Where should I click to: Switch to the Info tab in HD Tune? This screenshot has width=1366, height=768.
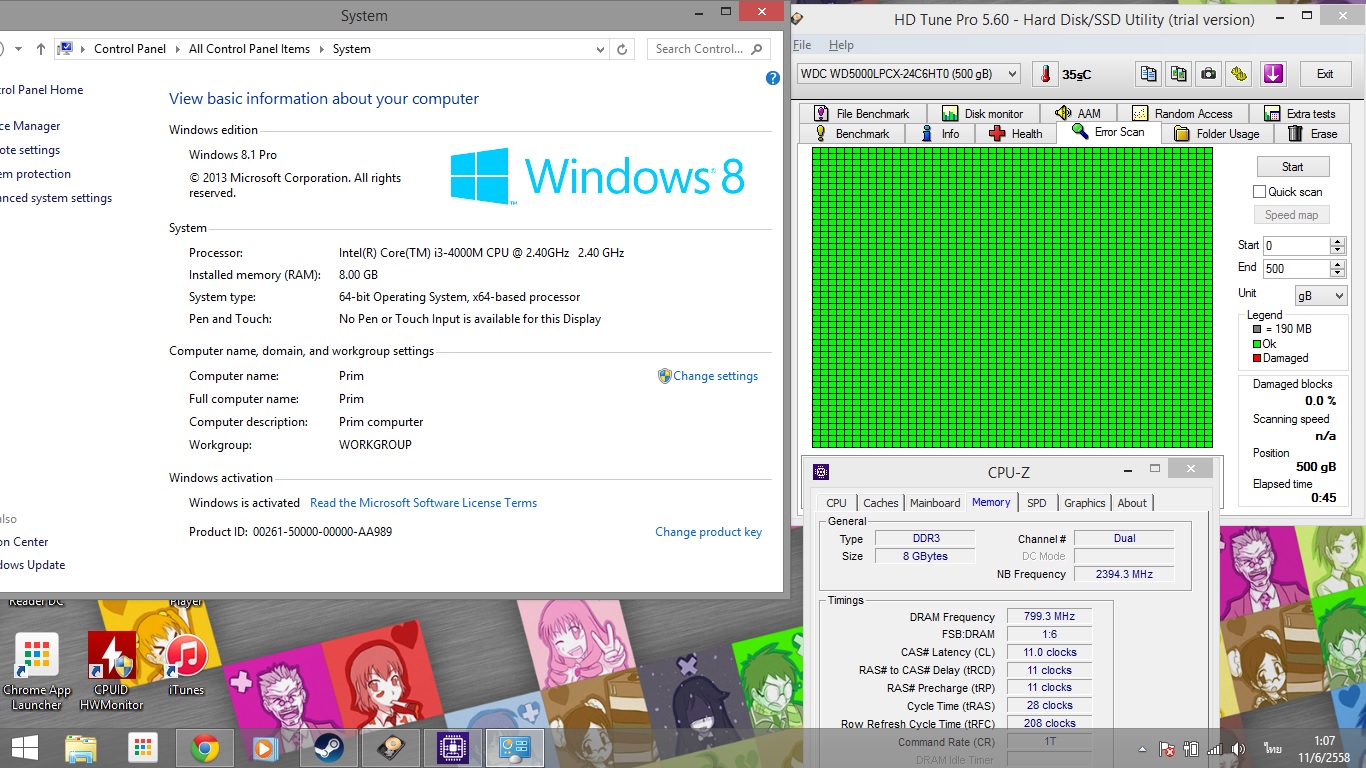(x=940, y=134)
